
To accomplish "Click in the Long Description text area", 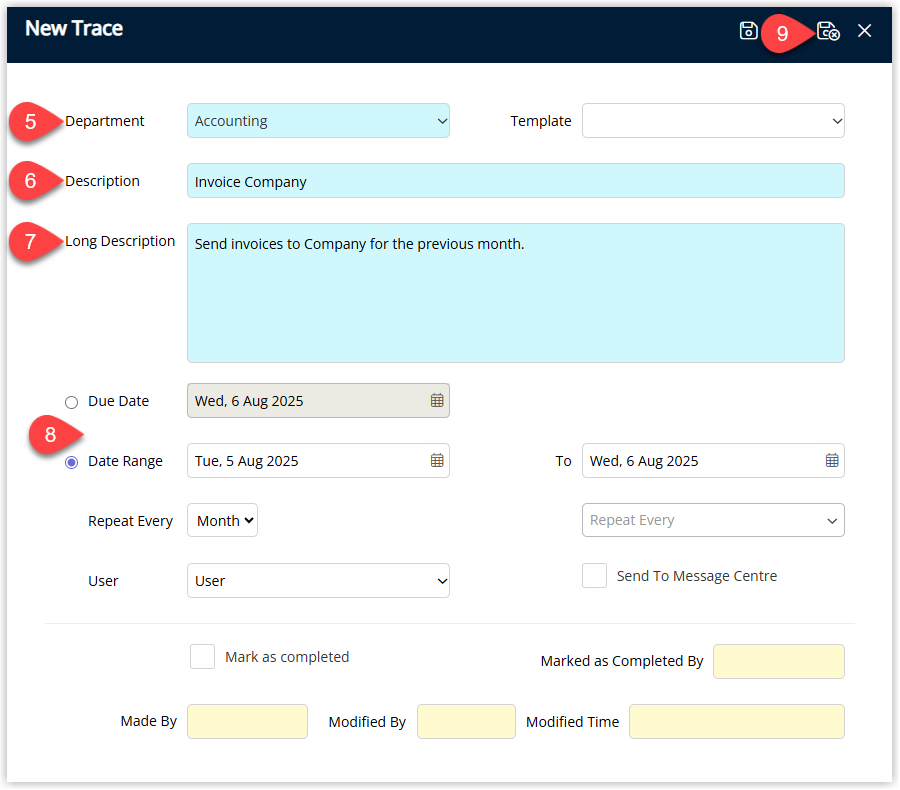I will pos(515,293).
